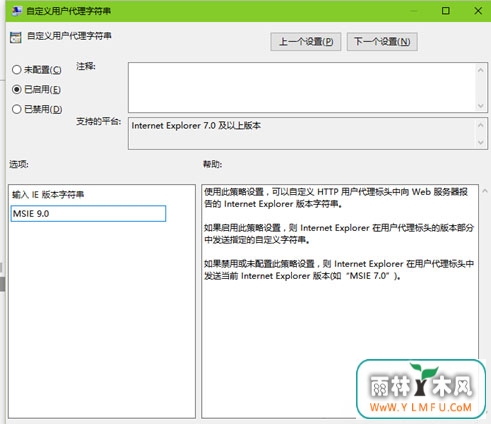
Task: Close the policy settings window
Action: coord(478,11)
